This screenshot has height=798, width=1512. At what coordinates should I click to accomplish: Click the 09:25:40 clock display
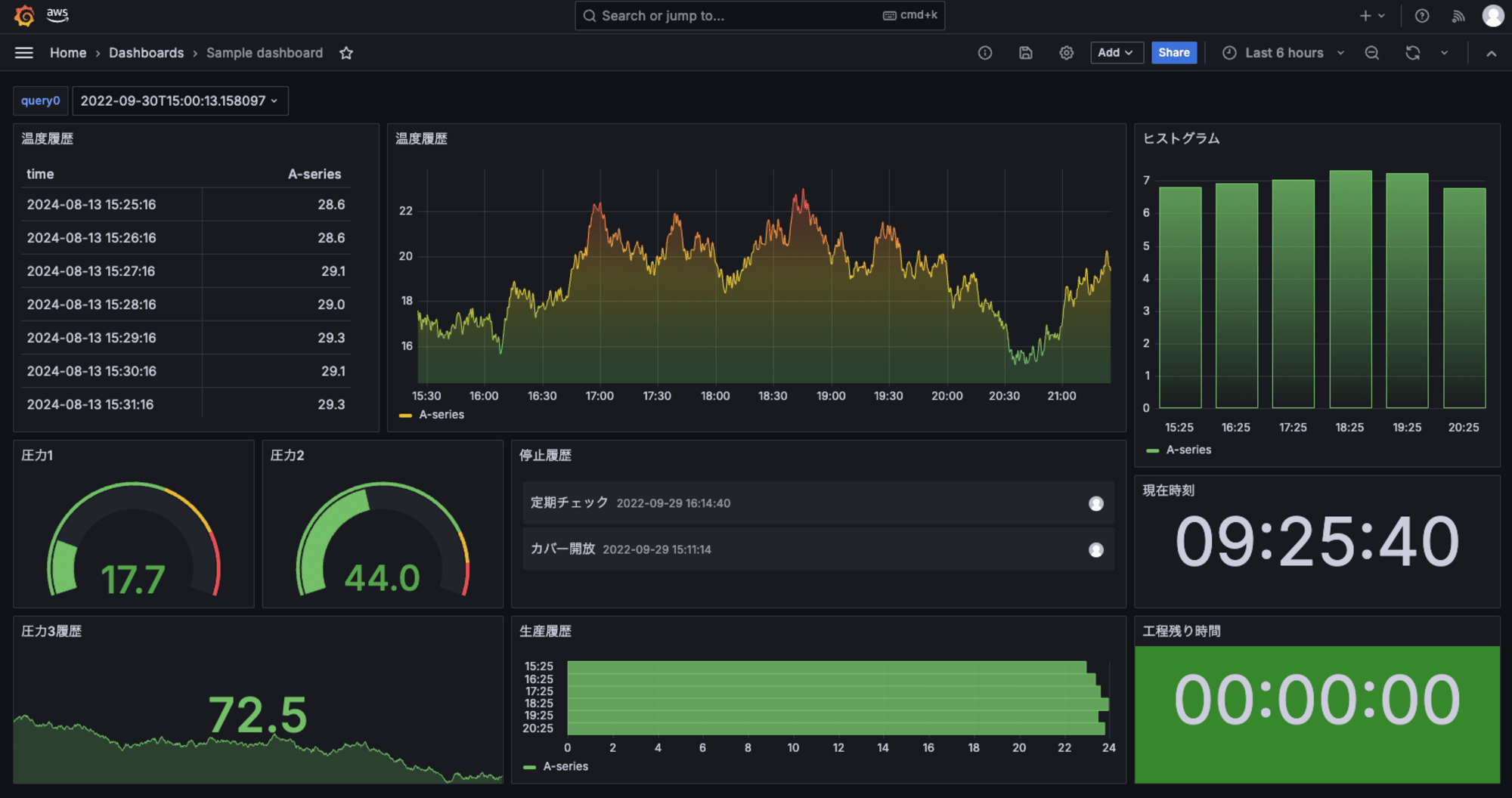(1317, 541)
